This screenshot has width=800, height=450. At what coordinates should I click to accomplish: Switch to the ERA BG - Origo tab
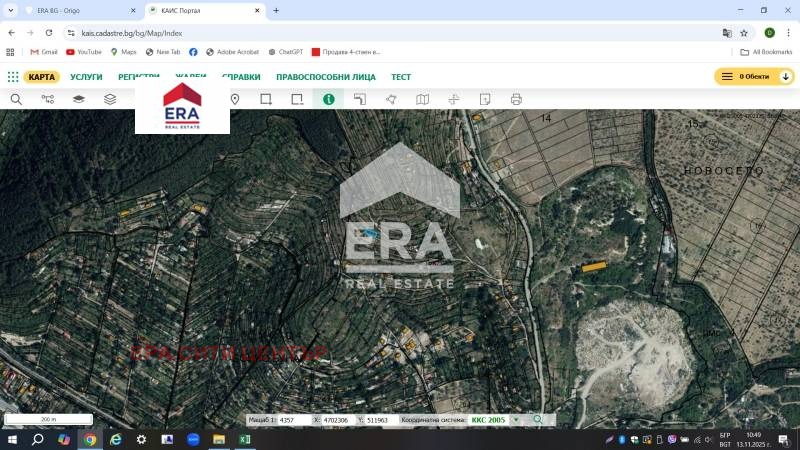click(75, 10)
